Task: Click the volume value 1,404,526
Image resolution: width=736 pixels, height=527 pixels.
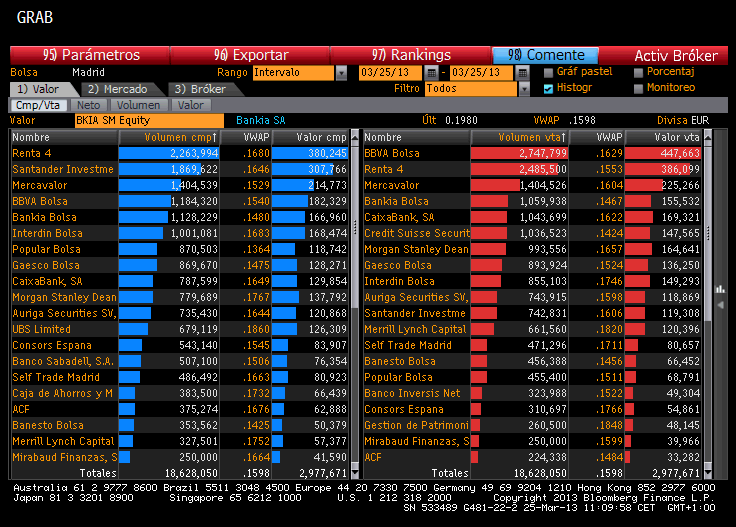Action: point(544,185)
